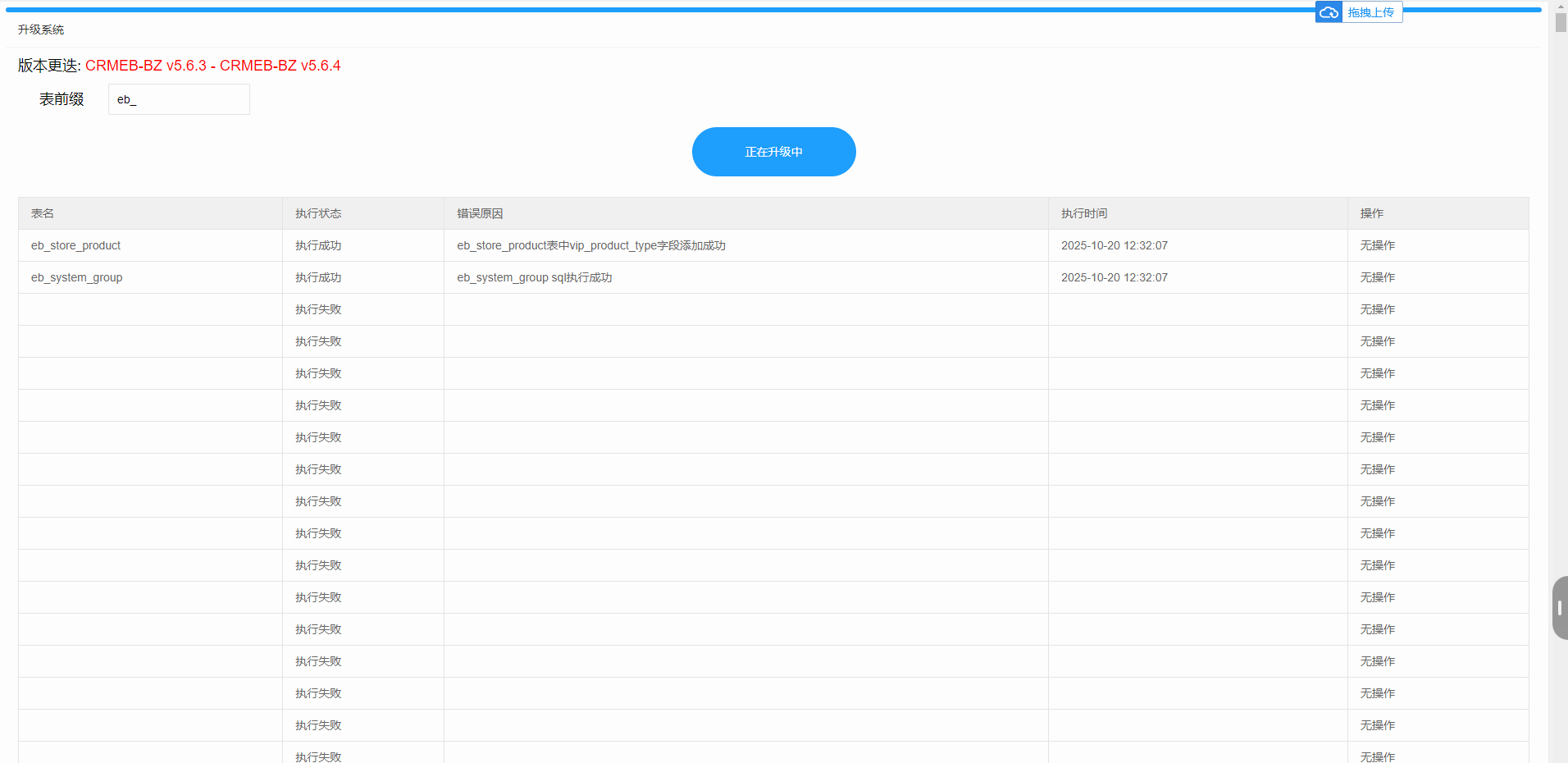Click the 升级系统 page title
This screenshot has width=1568, height=763.
(x=41, y=30)
